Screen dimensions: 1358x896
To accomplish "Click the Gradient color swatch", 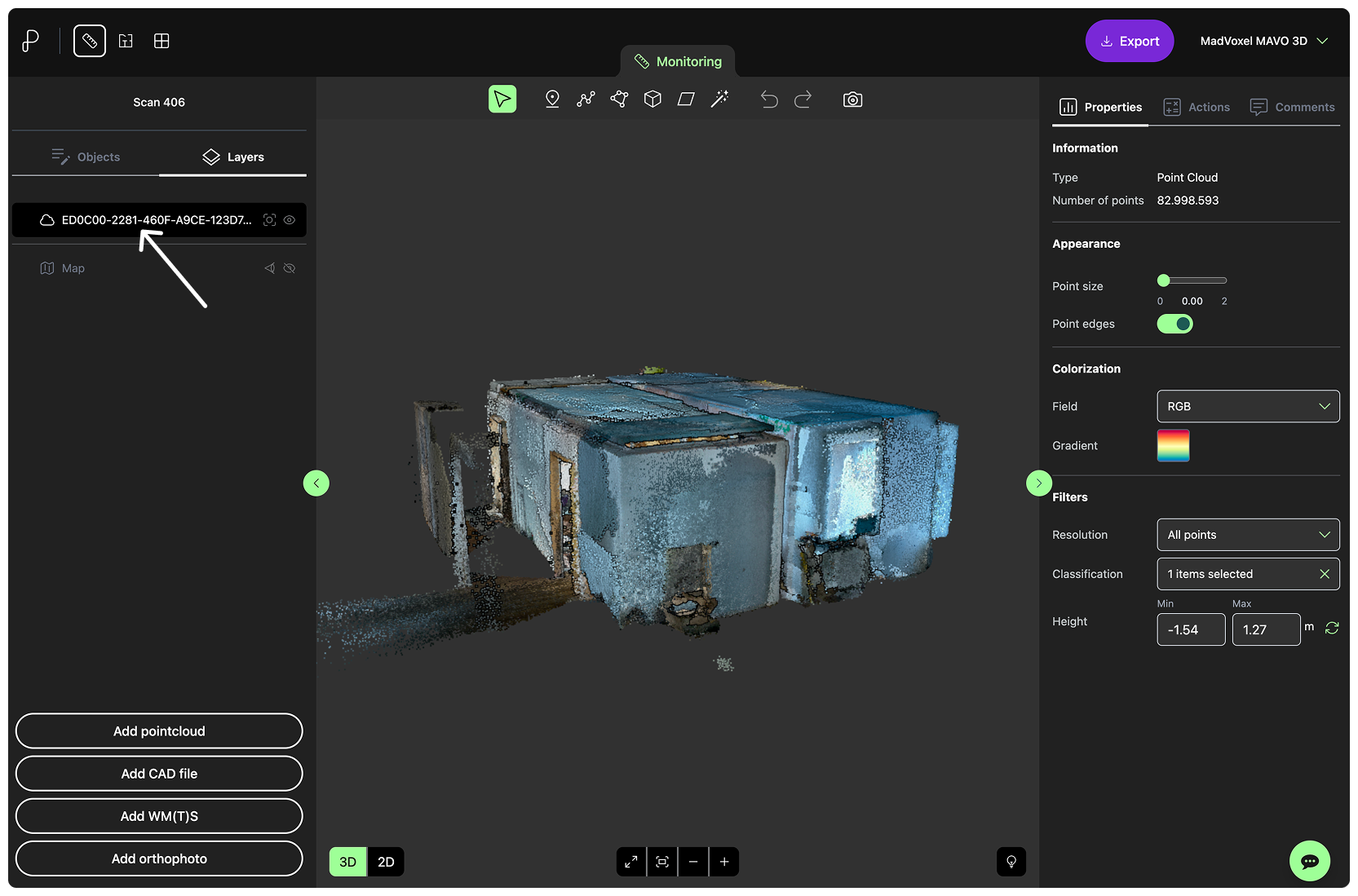I will (x=1173, y=446).
